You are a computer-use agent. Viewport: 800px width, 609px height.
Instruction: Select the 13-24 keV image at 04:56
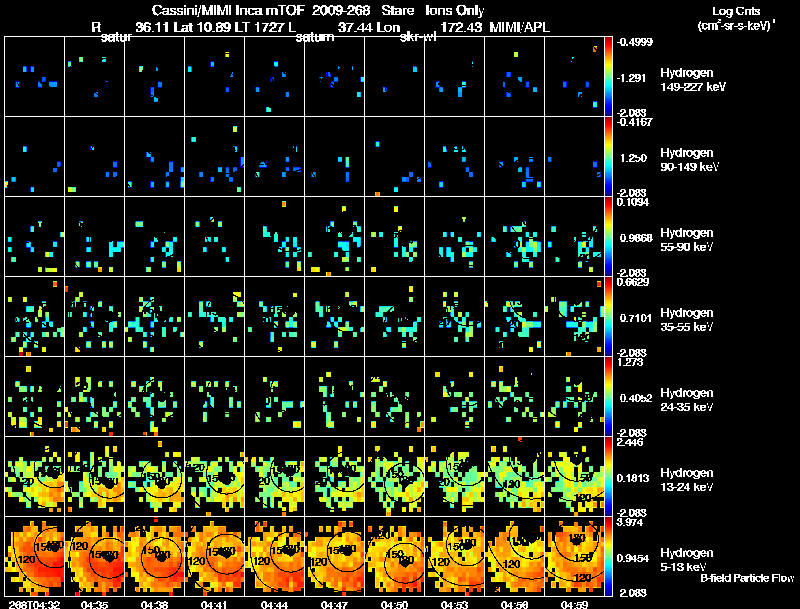(514, 477)
